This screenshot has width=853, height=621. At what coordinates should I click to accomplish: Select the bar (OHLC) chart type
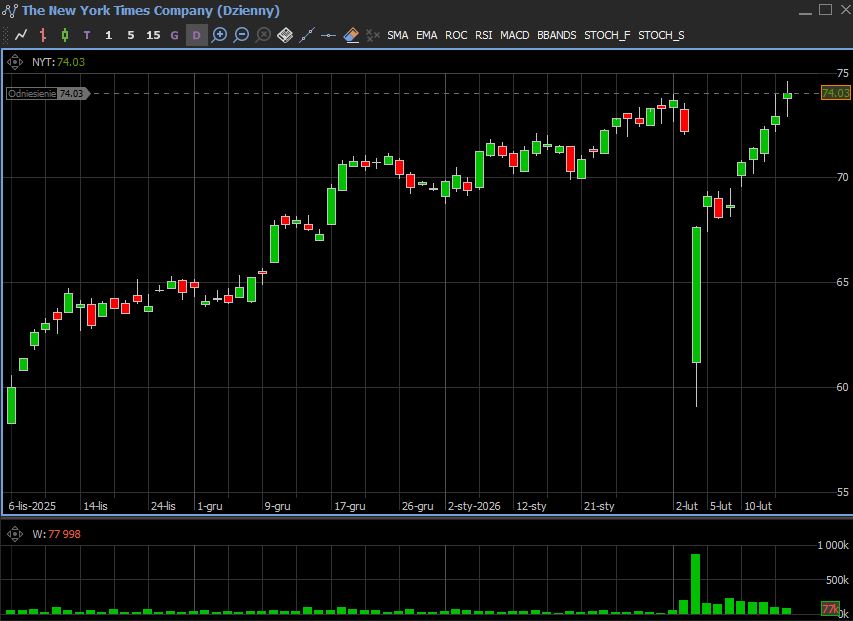click(x=43, y=35)
